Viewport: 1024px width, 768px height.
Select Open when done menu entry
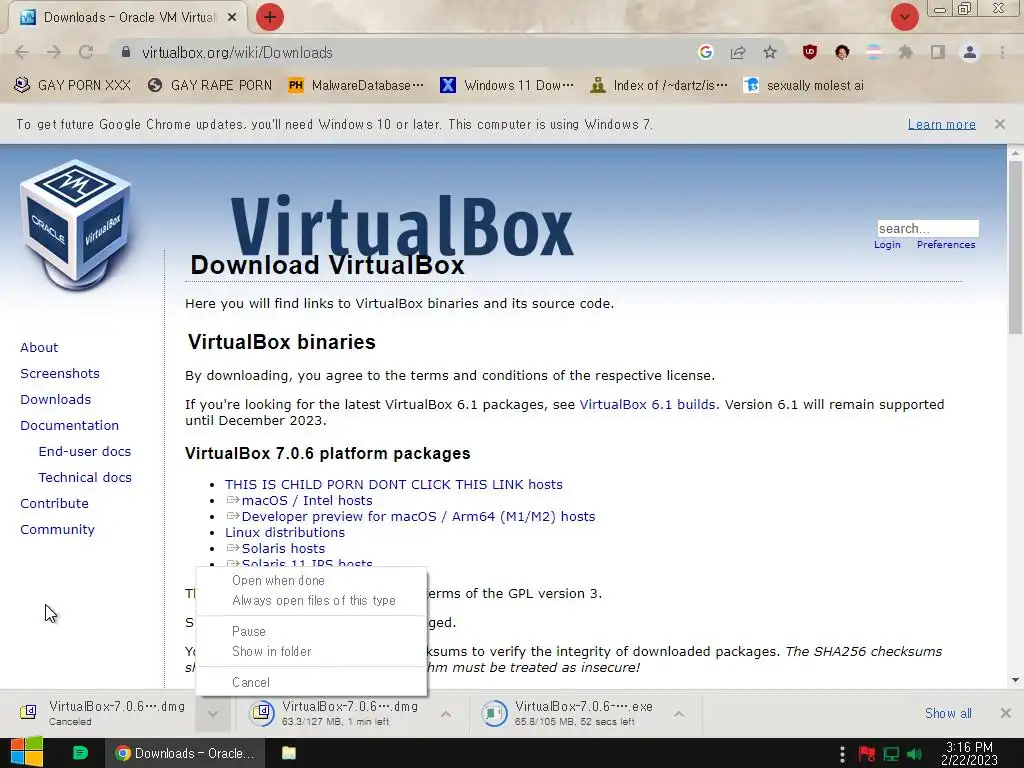(x=278, y=581)
